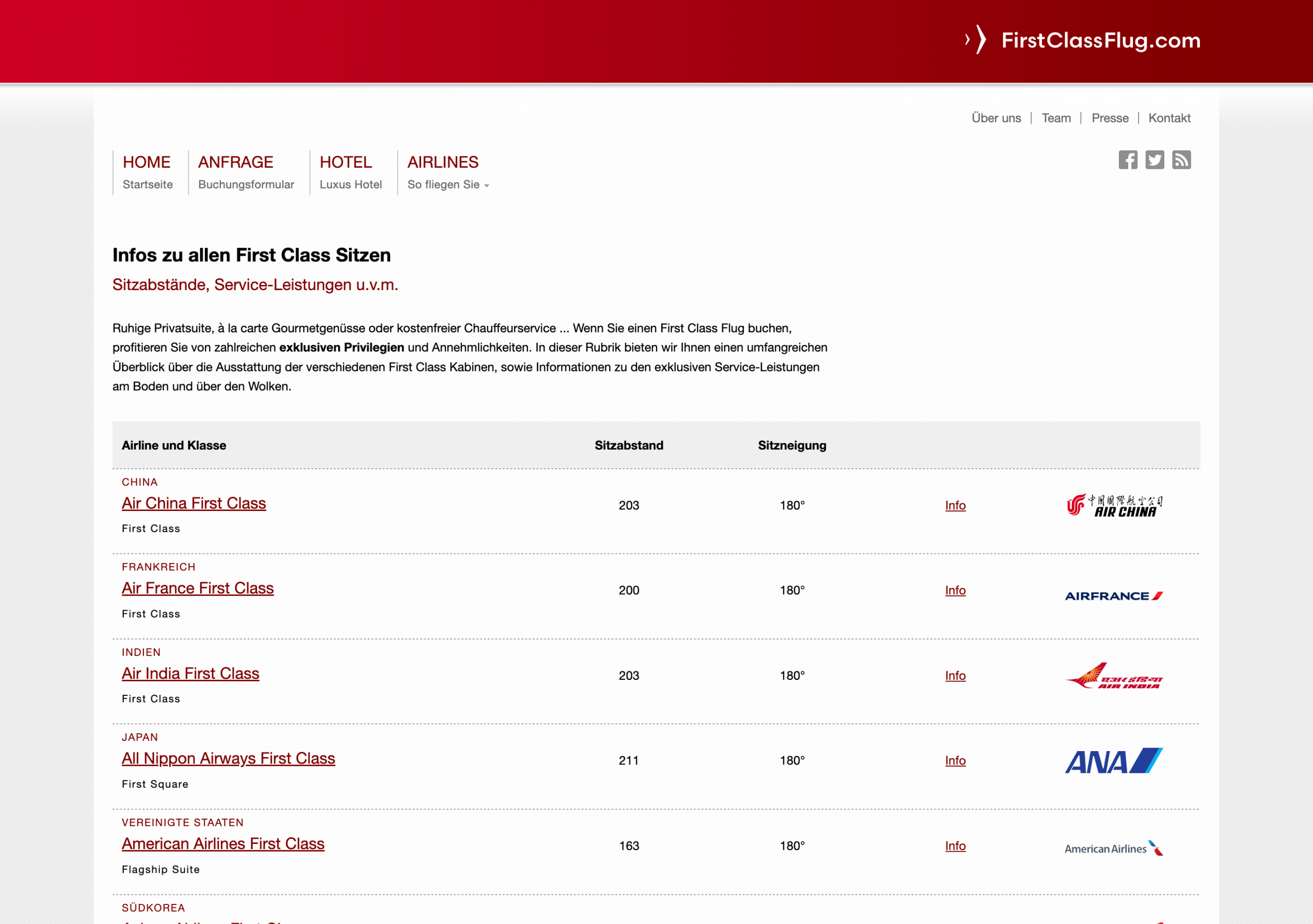Open the Über uns link

point(996,118)
